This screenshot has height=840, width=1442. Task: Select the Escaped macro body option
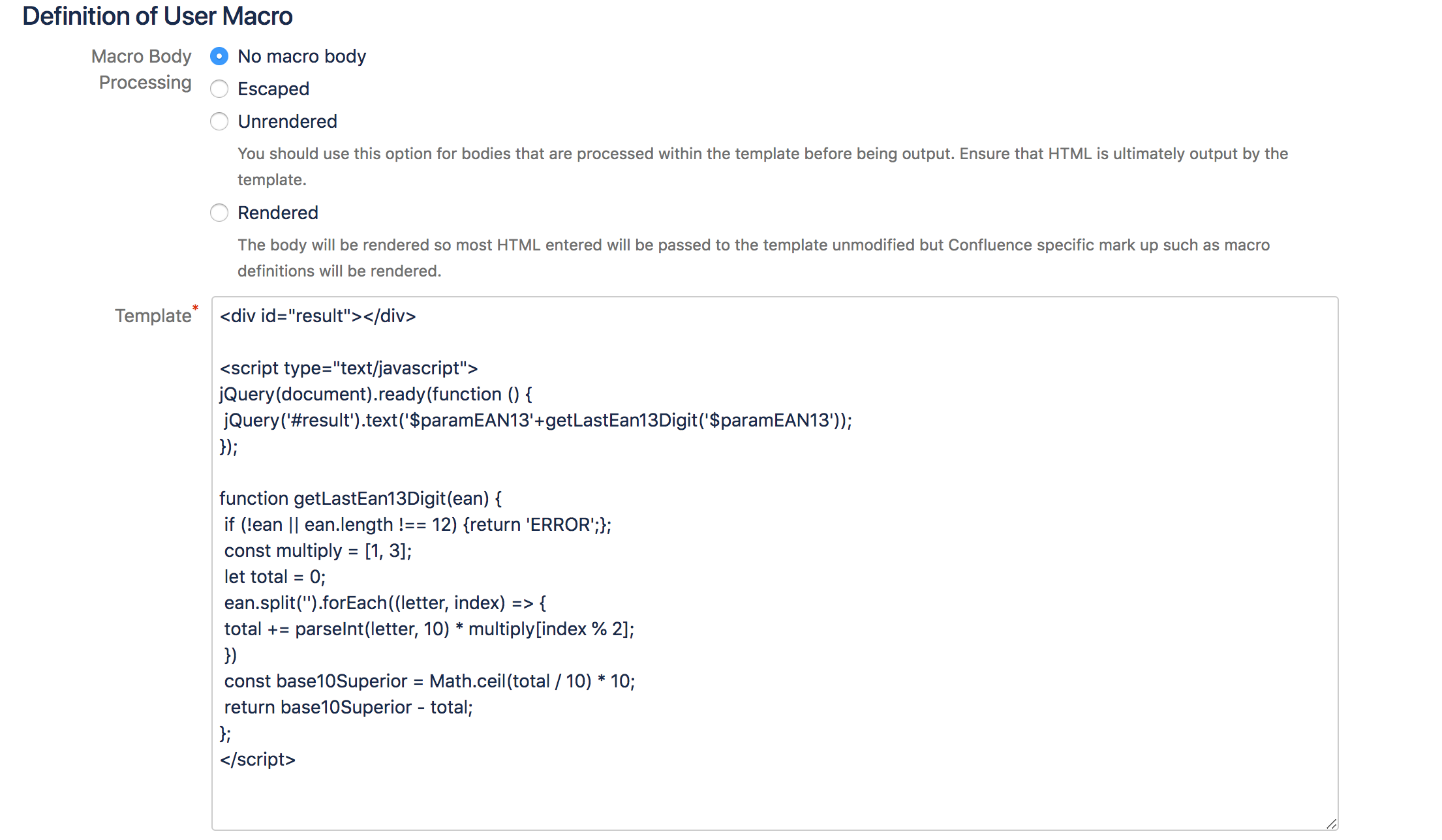(x=219, y=89)
